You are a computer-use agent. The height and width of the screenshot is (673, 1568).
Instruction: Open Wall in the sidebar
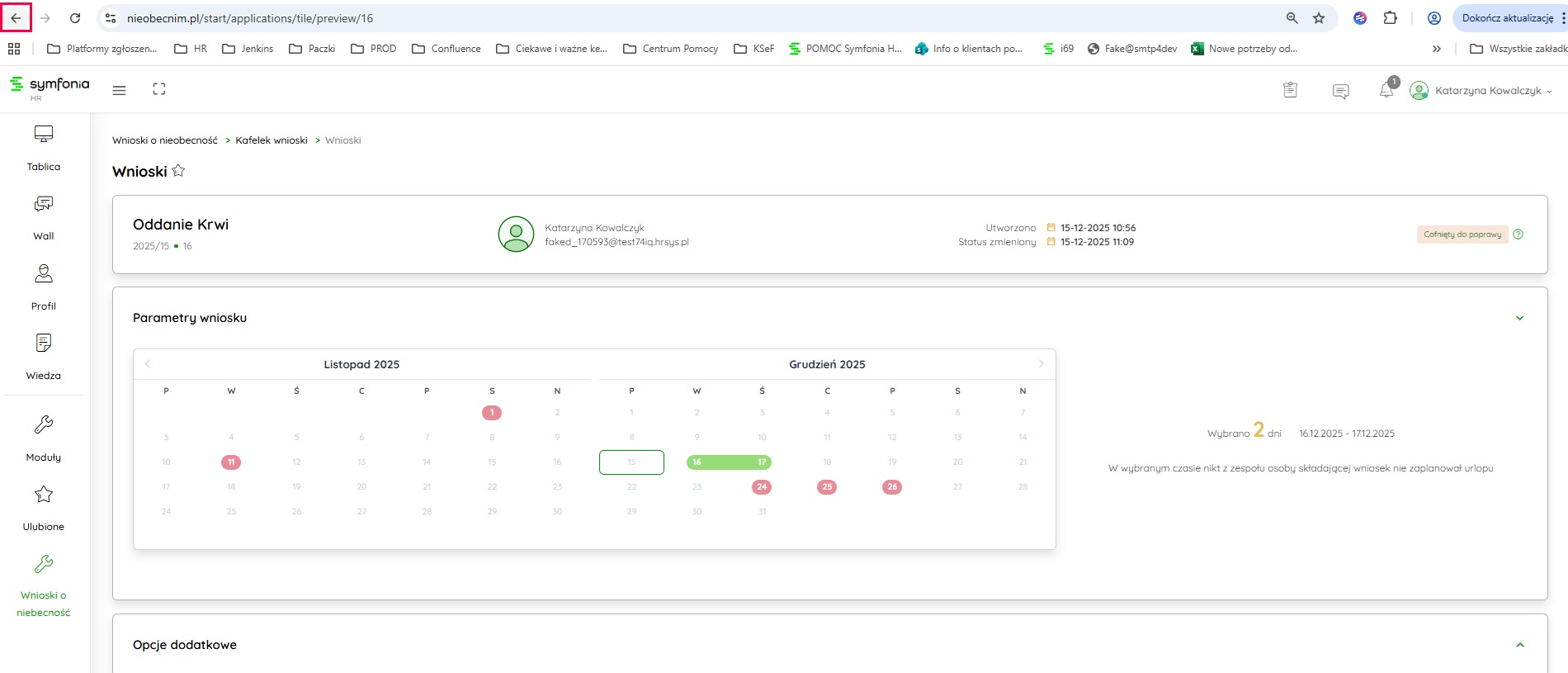[44, 217]
